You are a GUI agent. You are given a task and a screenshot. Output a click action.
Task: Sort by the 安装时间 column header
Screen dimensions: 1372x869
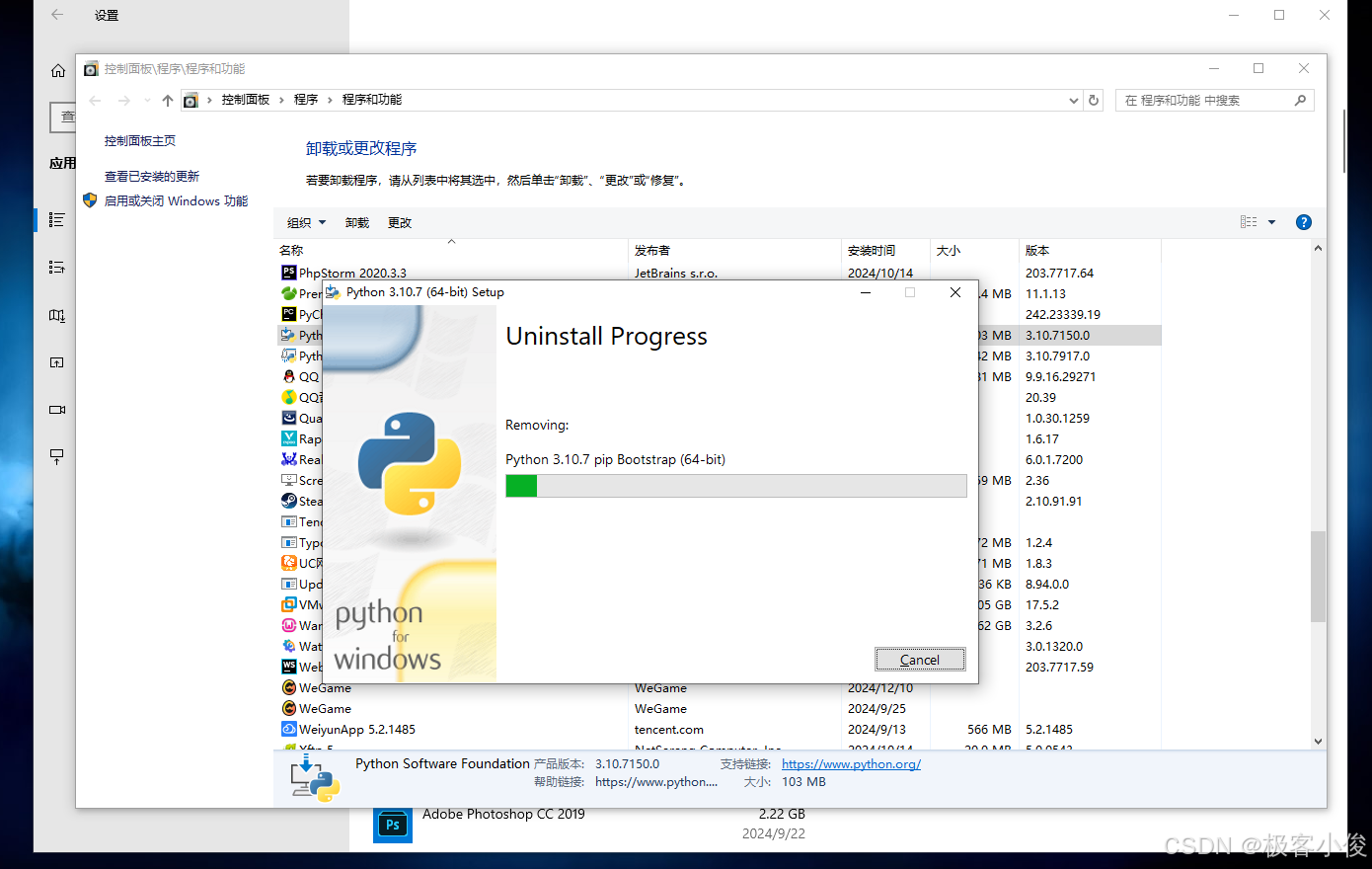[x=885, y=250]
